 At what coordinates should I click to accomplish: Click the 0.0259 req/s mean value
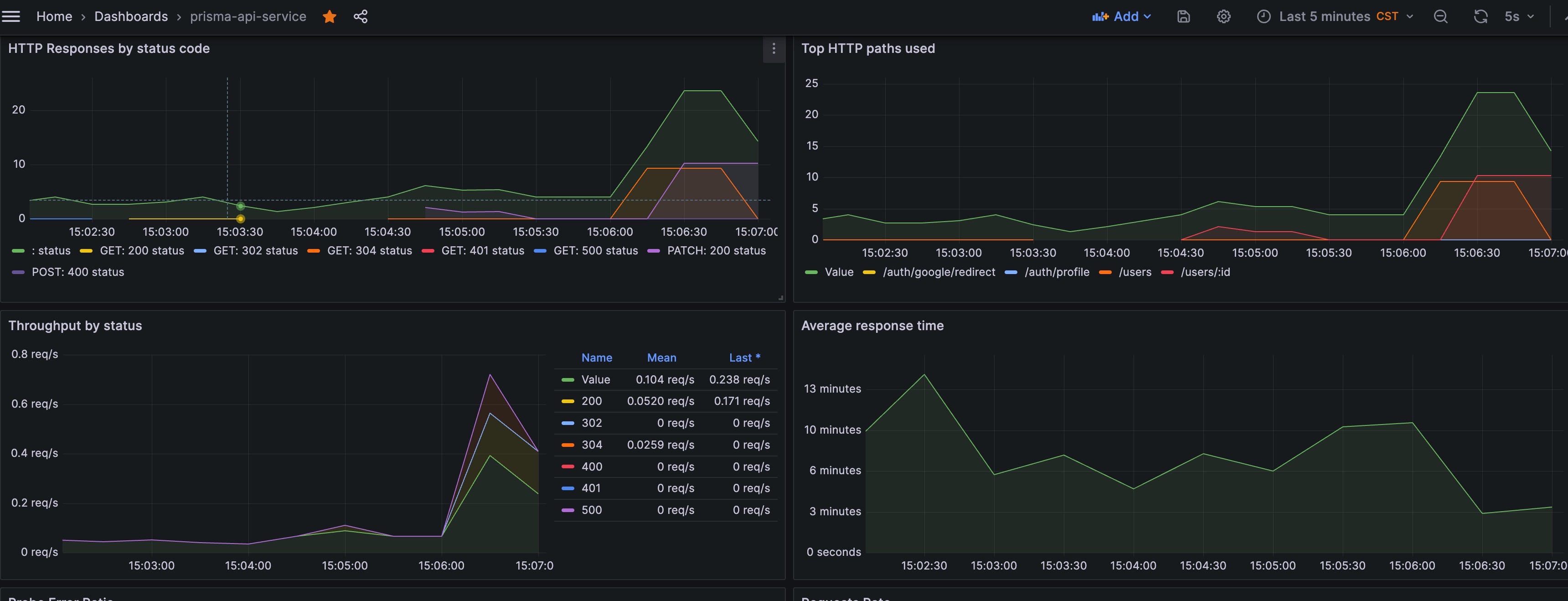coord(660,445)
